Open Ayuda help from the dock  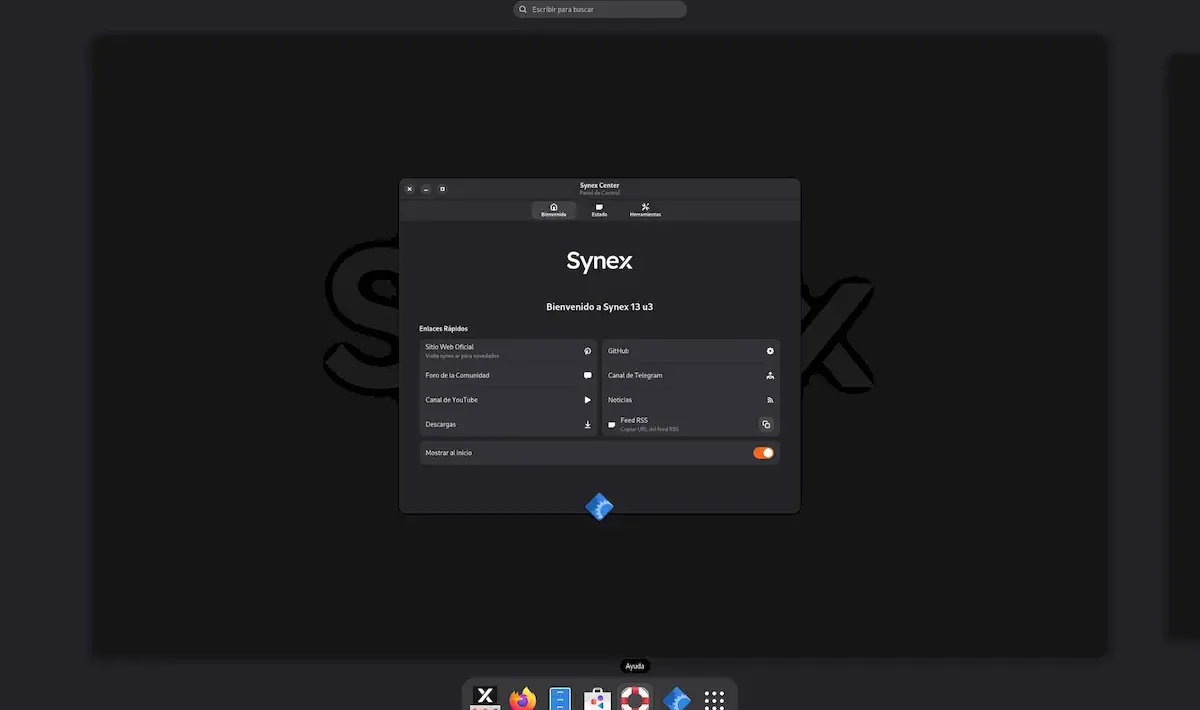click(635, 698)
